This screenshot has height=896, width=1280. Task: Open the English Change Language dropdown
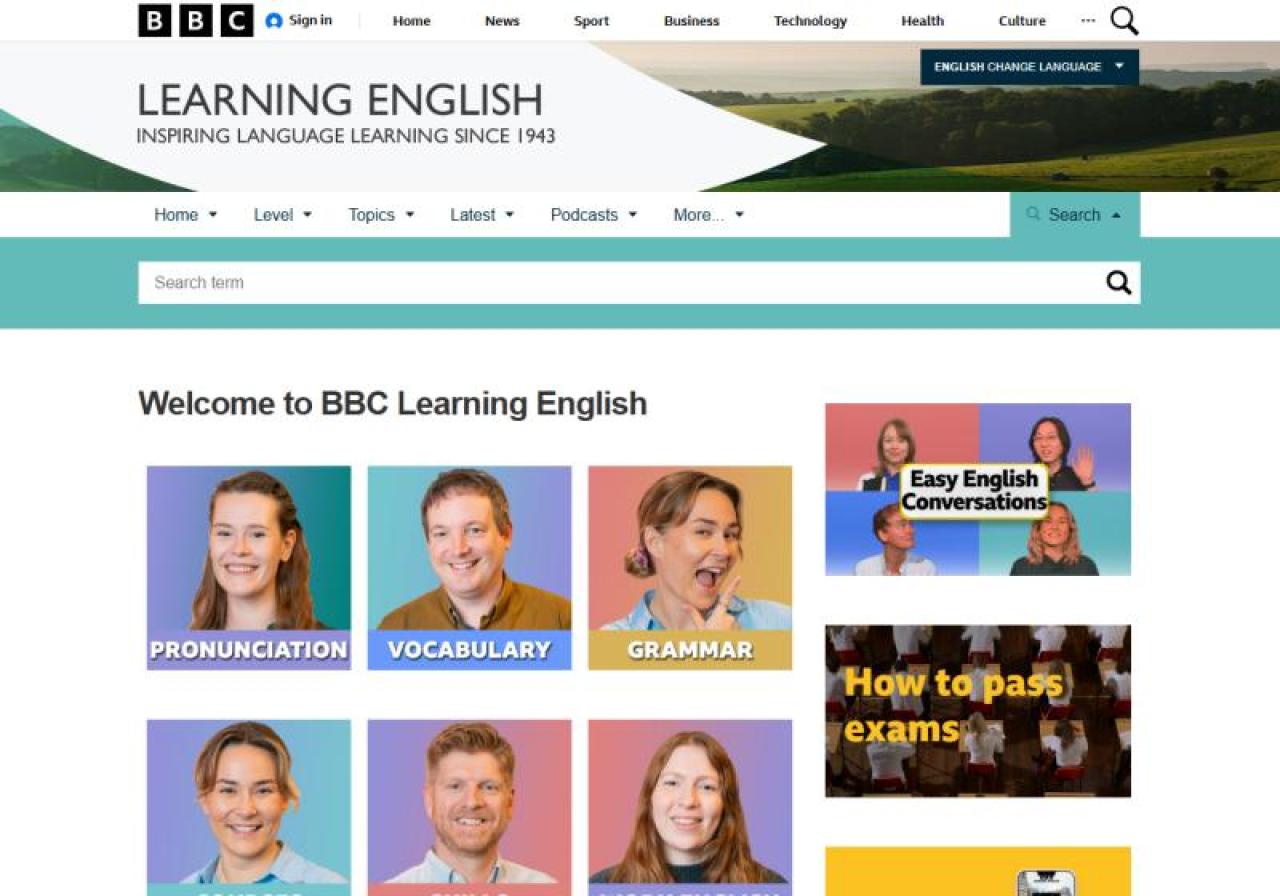pyautogui.click(x=1030, y=67)
